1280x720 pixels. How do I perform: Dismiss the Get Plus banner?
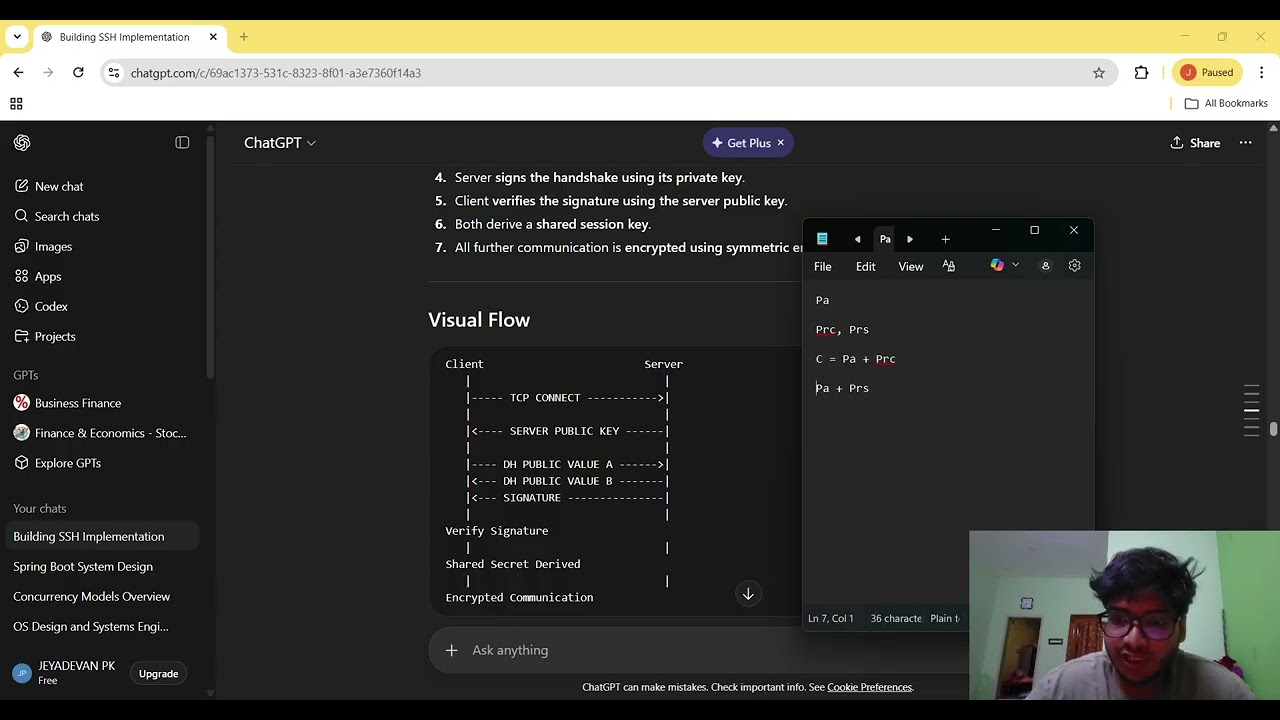tap(781, 143)
